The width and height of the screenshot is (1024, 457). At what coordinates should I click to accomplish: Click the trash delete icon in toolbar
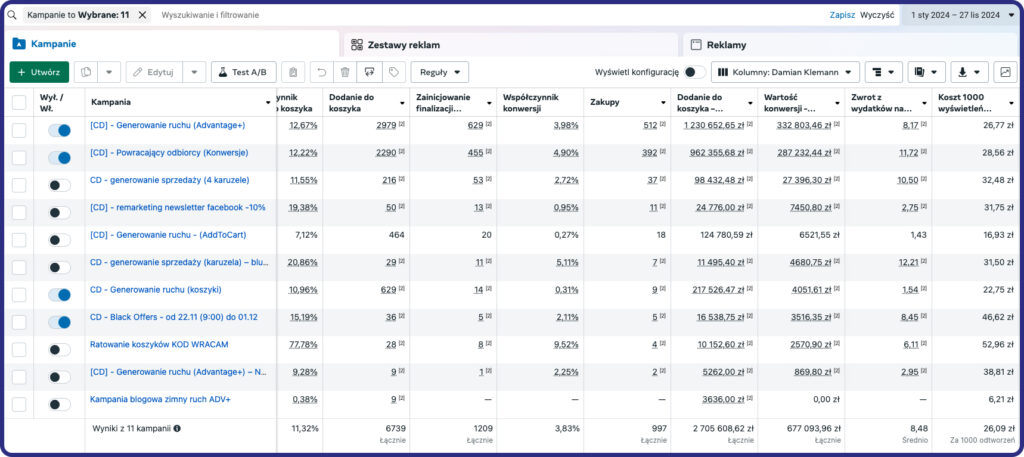(344, 72)
